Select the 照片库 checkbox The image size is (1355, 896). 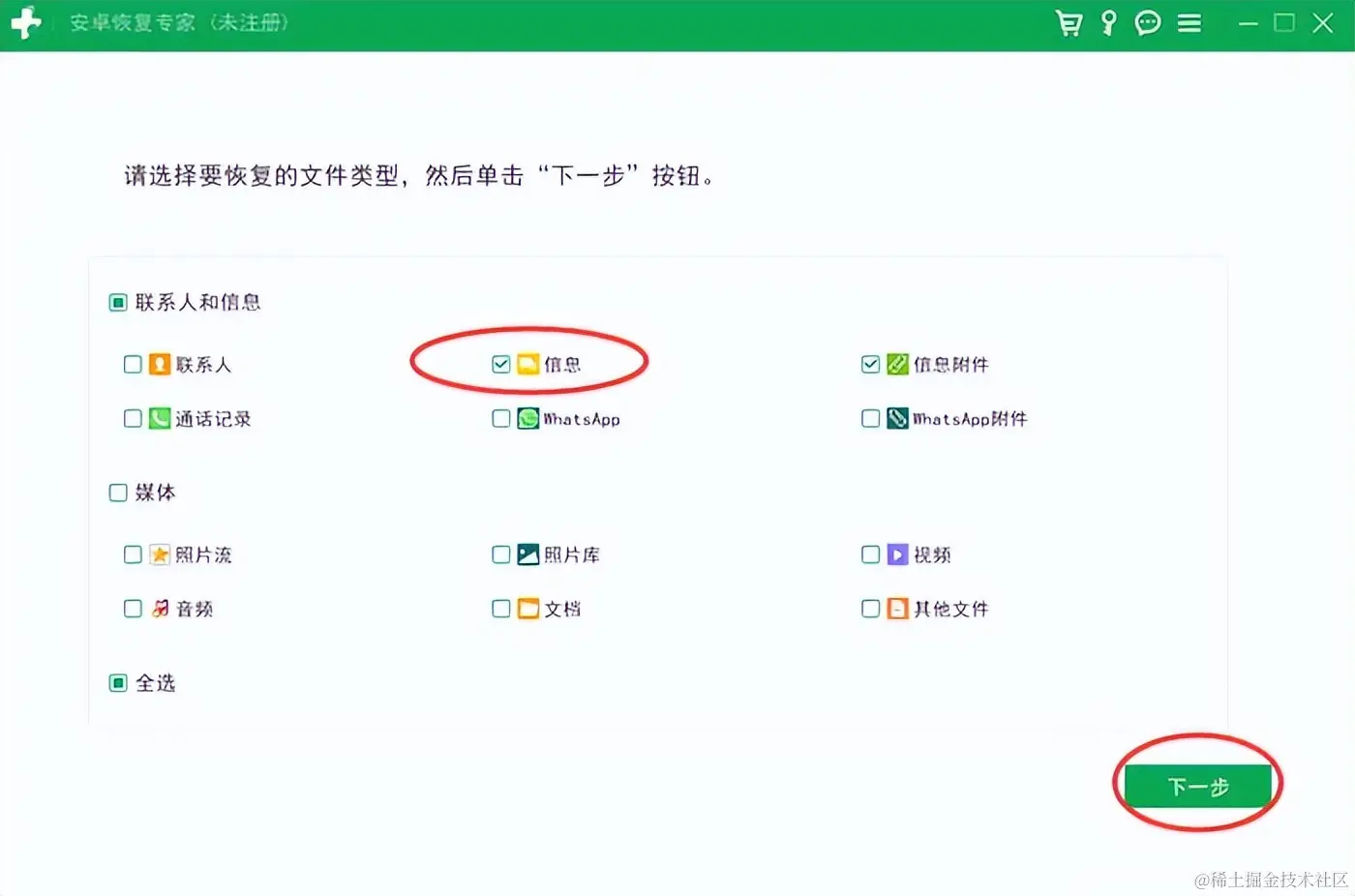[500, 554]
